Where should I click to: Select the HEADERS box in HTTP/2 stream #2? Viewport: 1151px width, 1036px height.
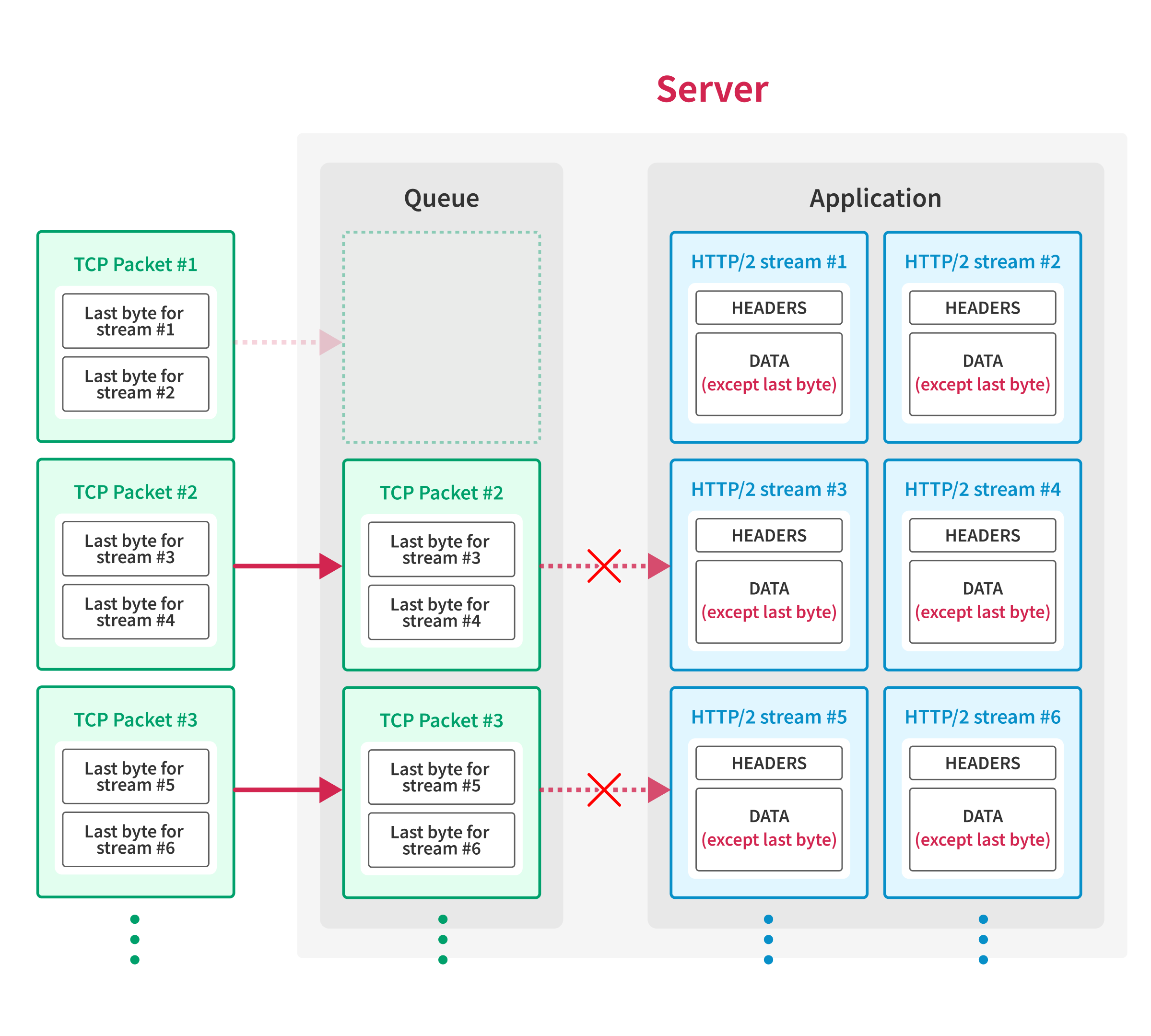[x=983, y=308]
